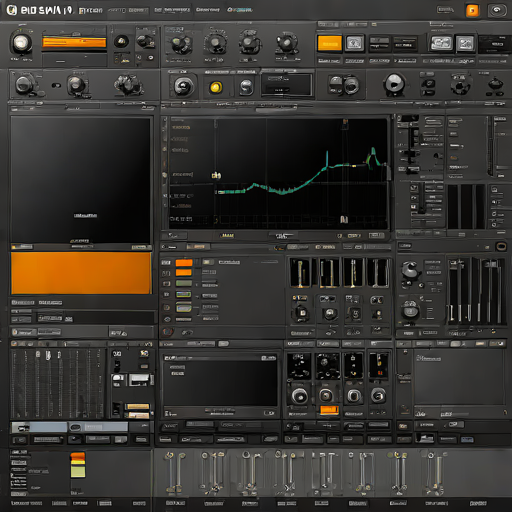Click the large orange pad in the left panel

coord(81,273)
